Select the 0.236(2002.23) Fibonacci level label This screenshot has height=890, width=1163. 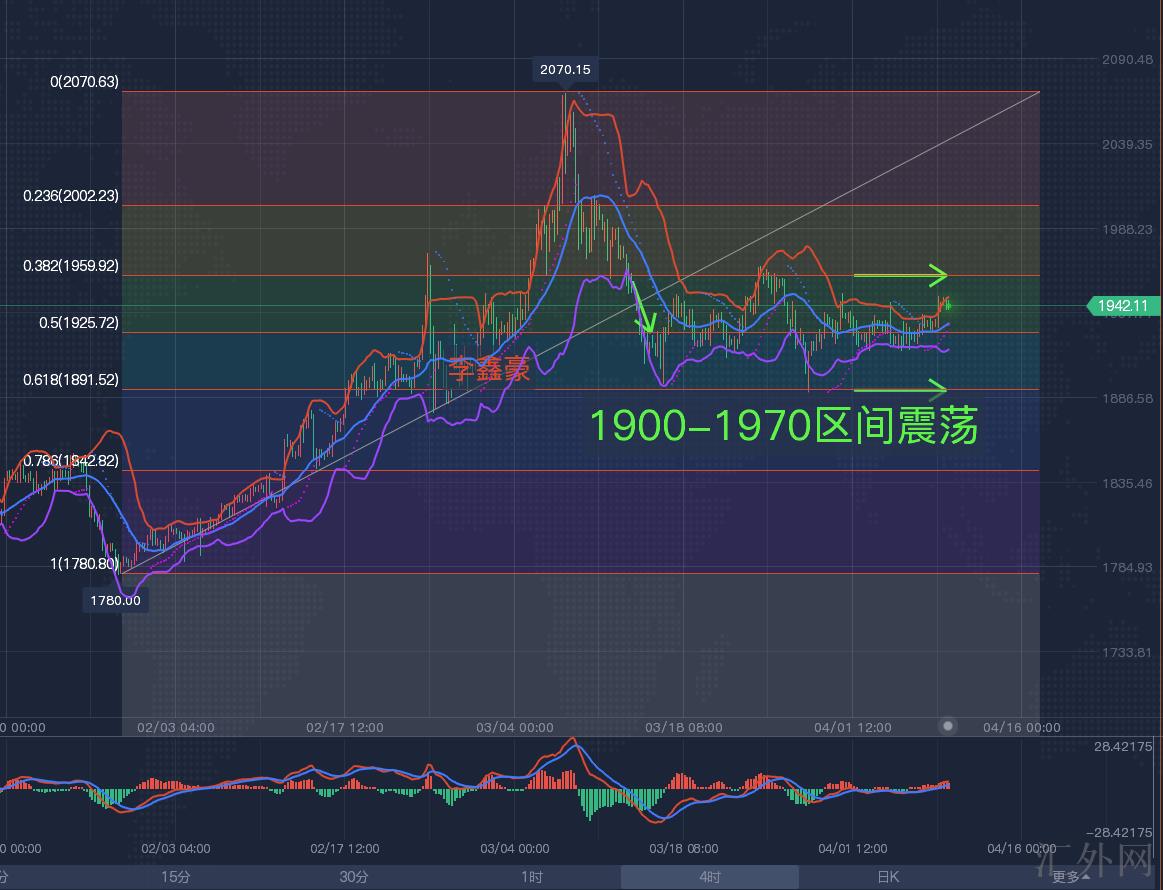tap(70, 196)
